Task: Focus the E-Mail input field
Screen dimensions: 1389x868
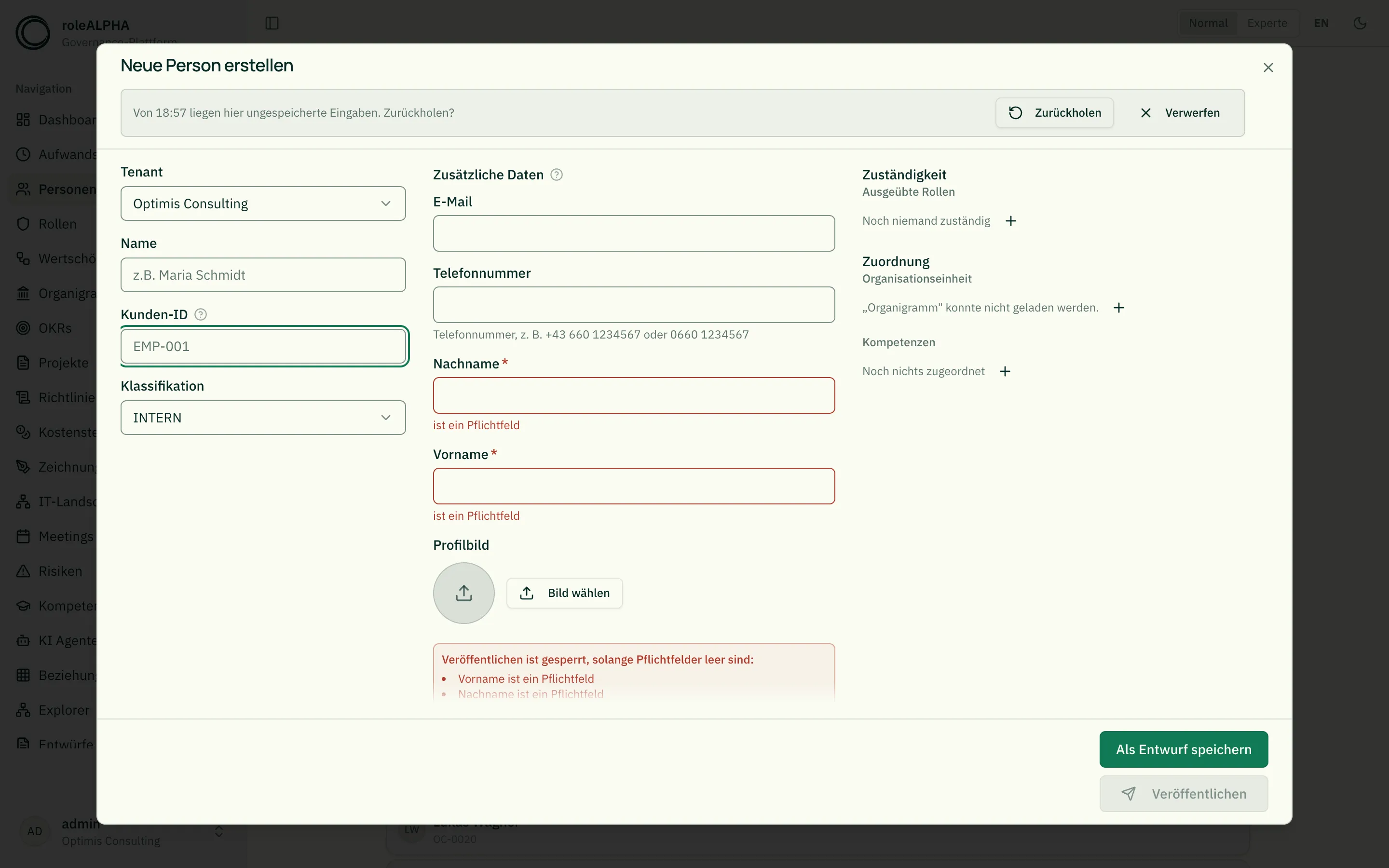Action: click(634, 233)
